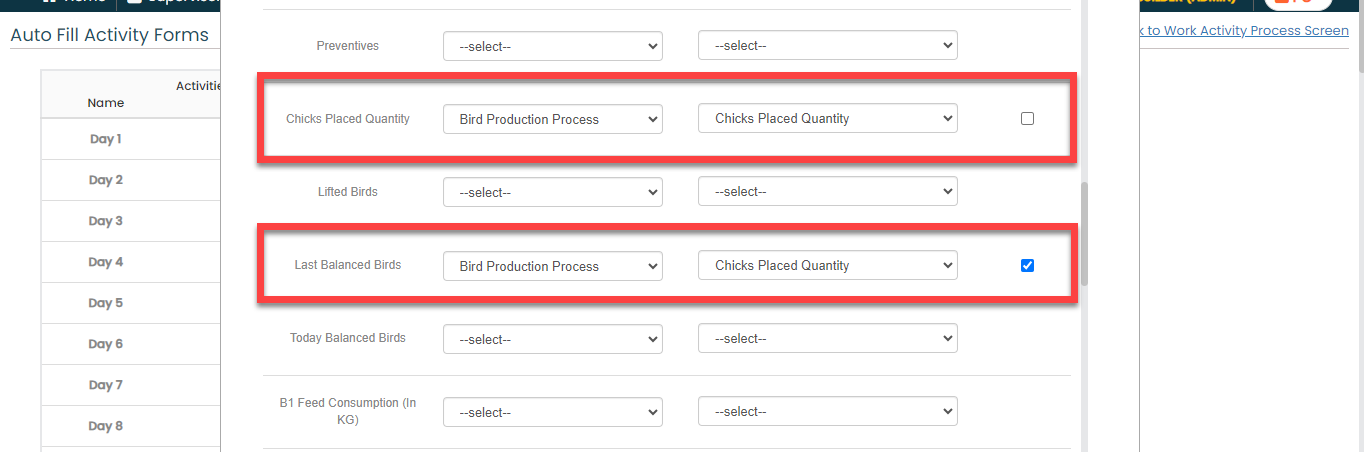Select the Day 8 activity row
Image resolution: width=1364 pixels, height=452 pixels.
105,426
